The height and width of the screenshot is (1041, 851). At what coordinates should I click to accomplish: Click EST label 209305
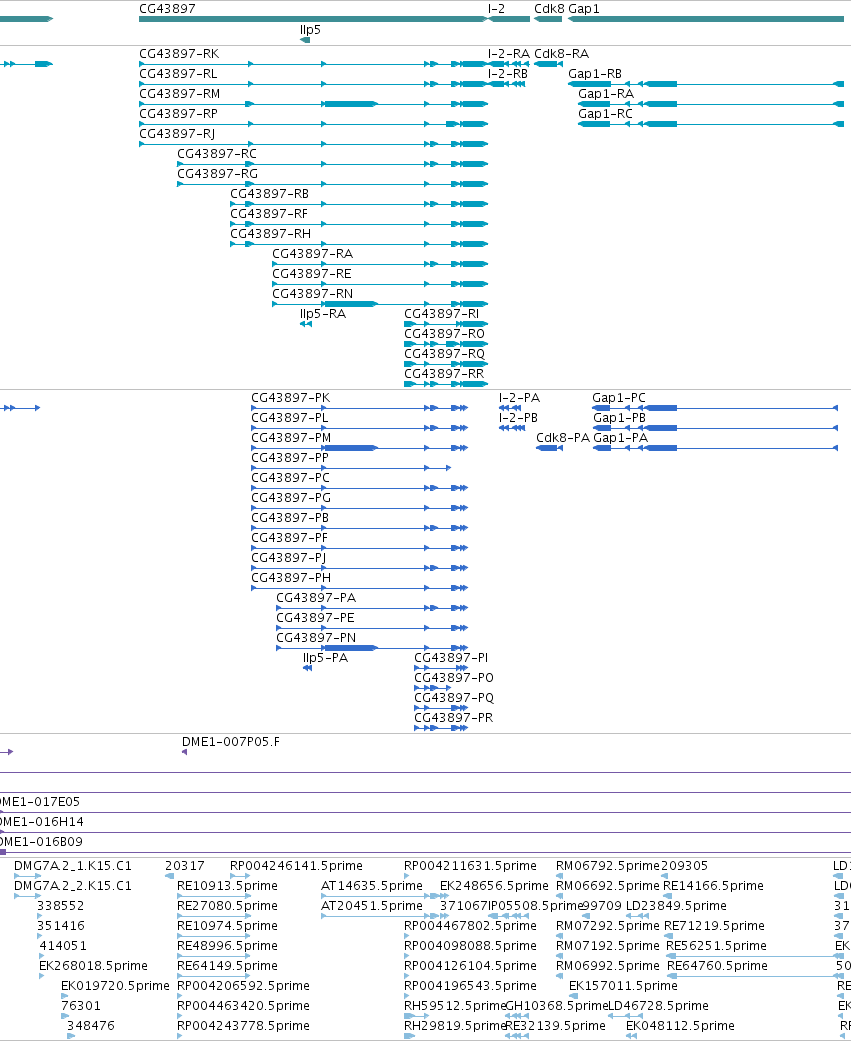point(684,866)
